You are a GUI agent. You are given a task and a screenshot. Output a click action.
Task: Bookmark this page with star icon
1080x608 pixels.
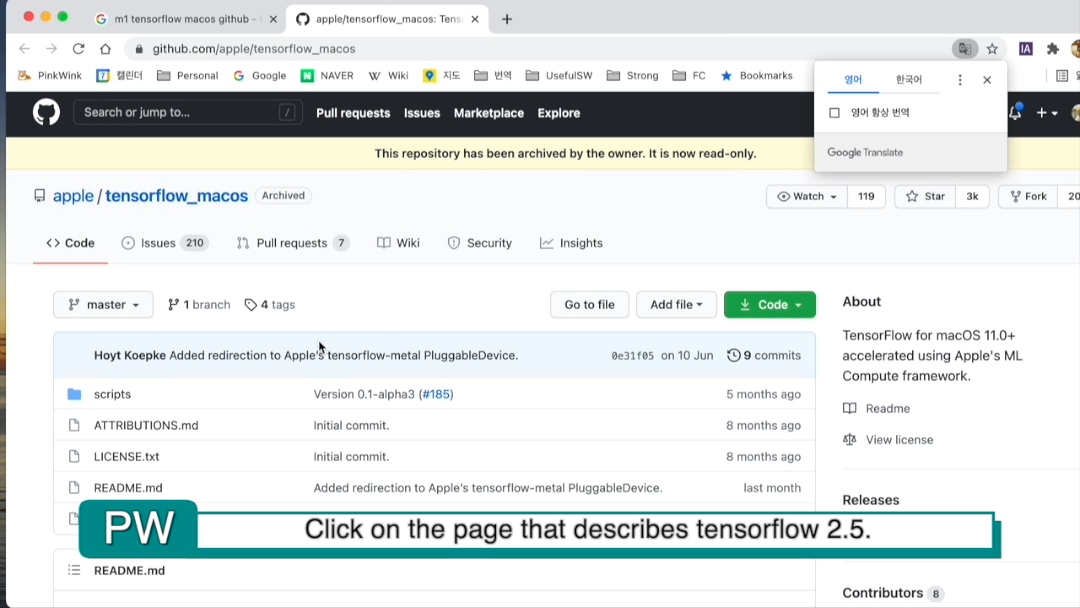coord(992,49)
